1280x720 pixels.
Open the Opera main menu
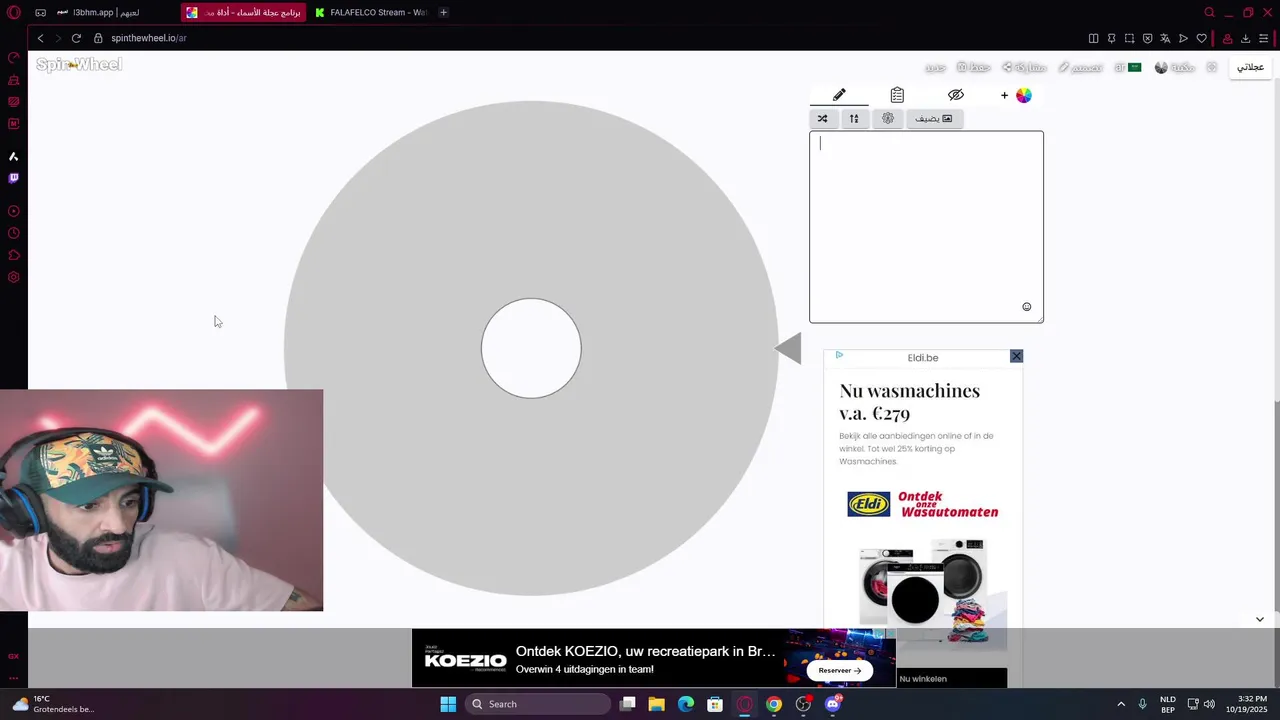tap(14, 12)
